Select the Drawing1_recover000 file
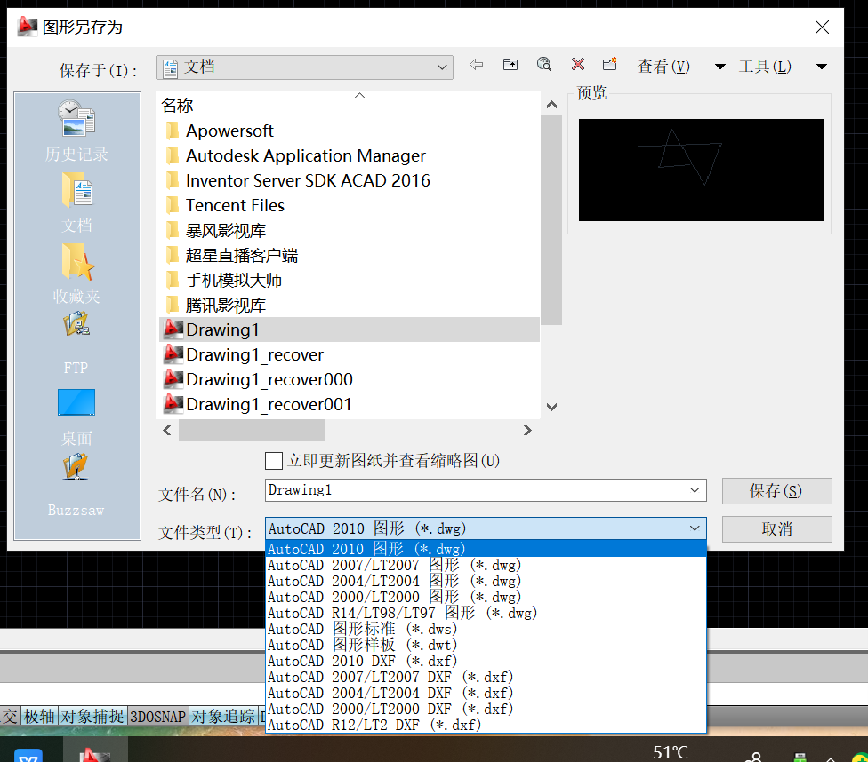 pos(259,380)
